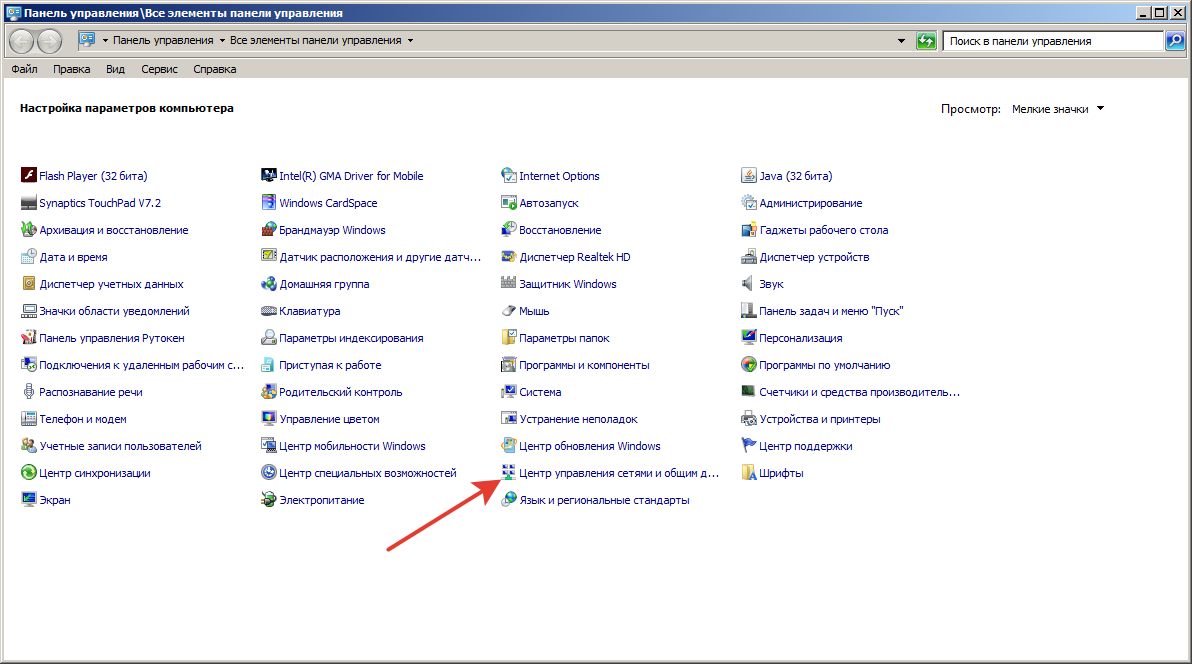The height and width of the screenshot is (664, 1192).
Task: Click the Автозапуск icon
Action: coord(509,203)
